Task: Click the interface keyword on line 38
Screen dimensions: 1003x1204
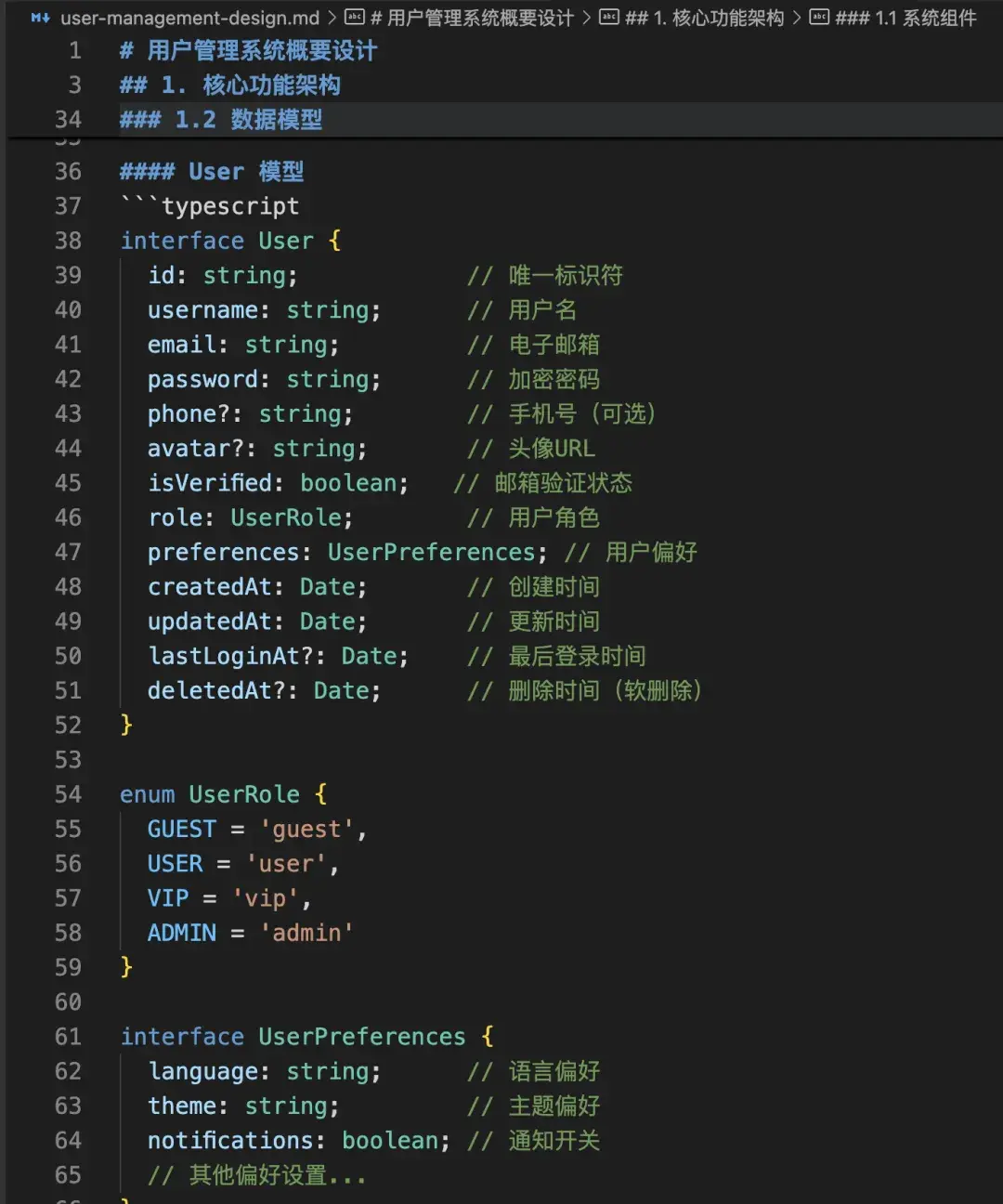Action: pyautogui.click(x=182, y=241)
